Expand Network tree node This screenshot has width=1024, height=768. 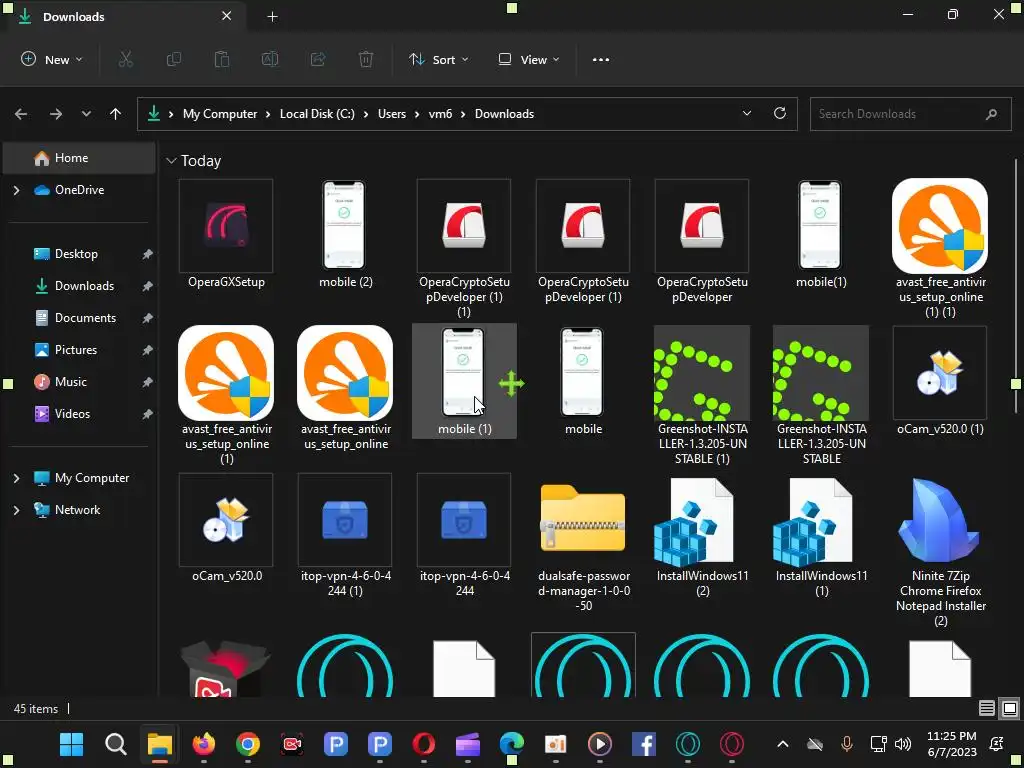click(x=16, y=510)
